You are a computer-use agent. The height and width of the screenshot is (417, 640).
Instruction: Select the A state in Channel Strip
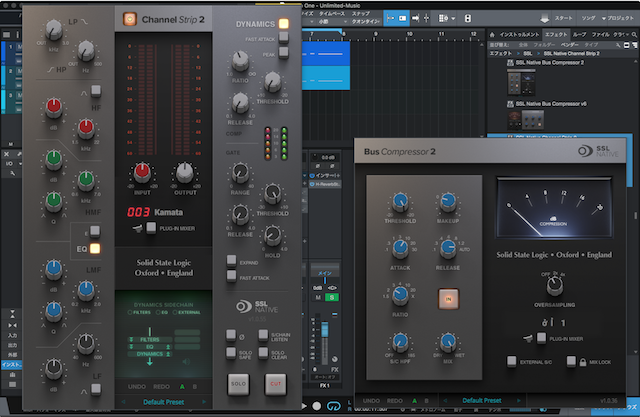(x=182, y=386)
